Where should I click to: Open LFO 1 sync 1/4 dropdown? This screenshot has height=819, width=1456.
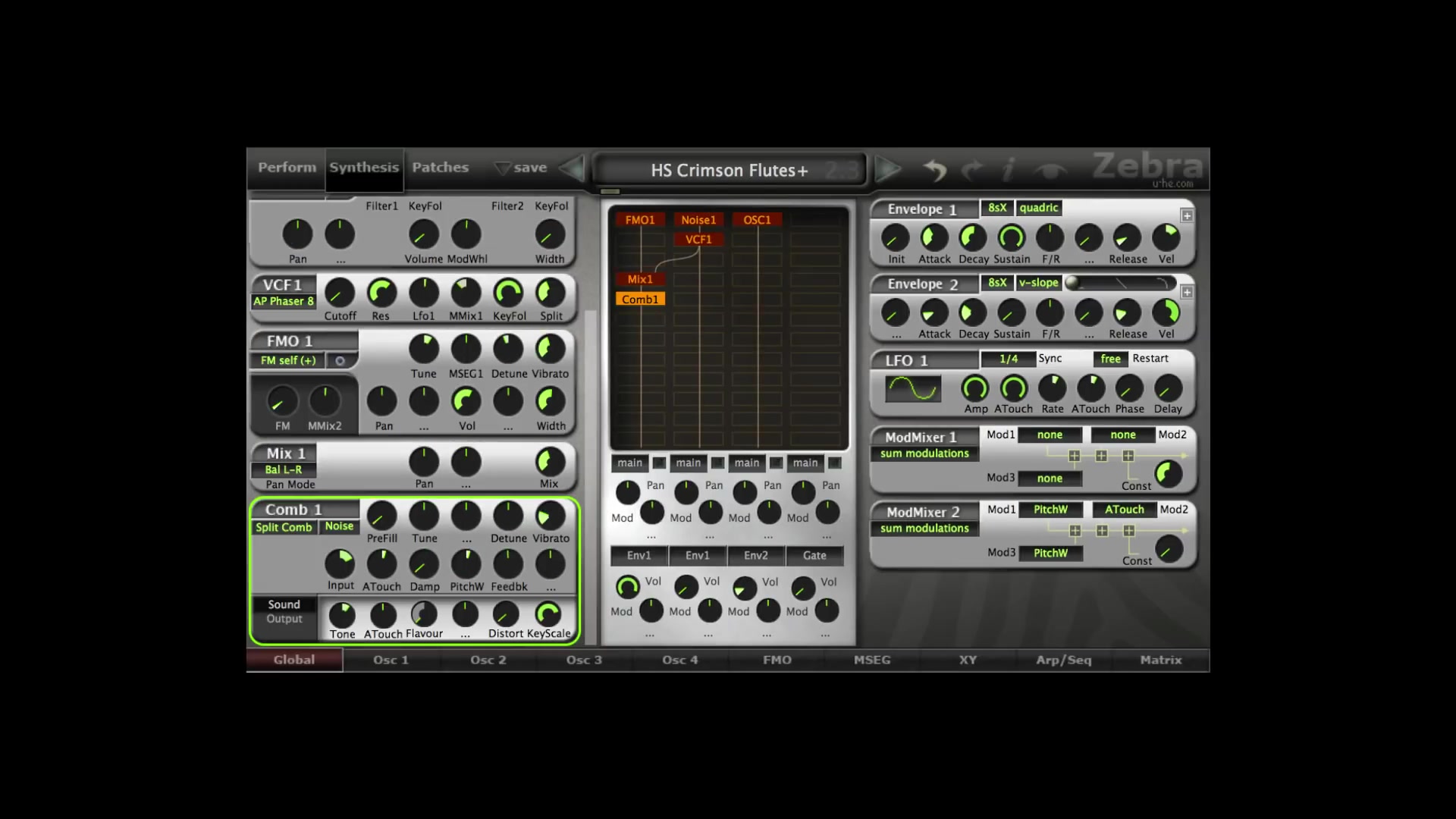coord(1008,359)
